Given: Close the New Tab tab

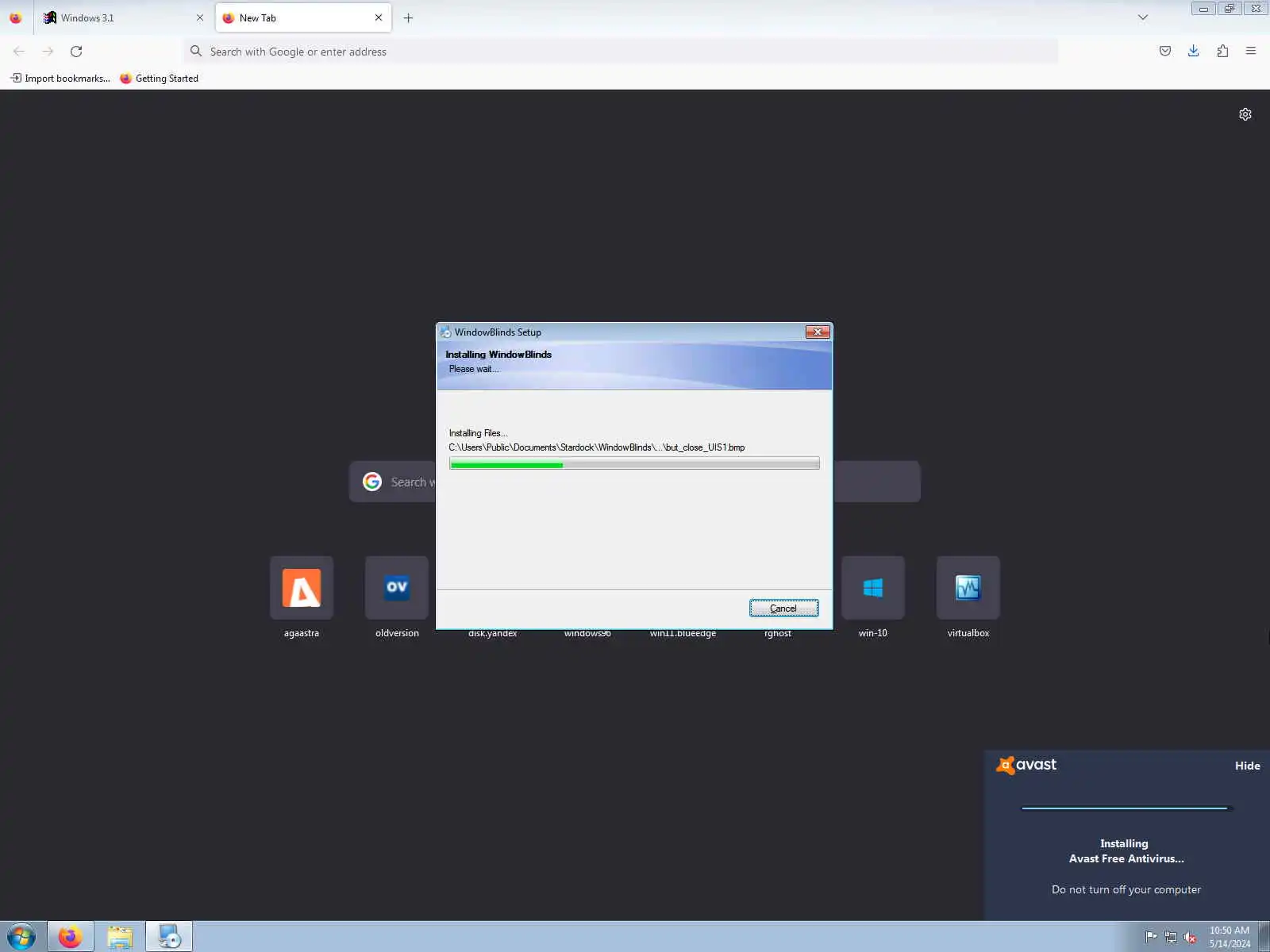Looking at the screenshot, I should pos(379,17).
